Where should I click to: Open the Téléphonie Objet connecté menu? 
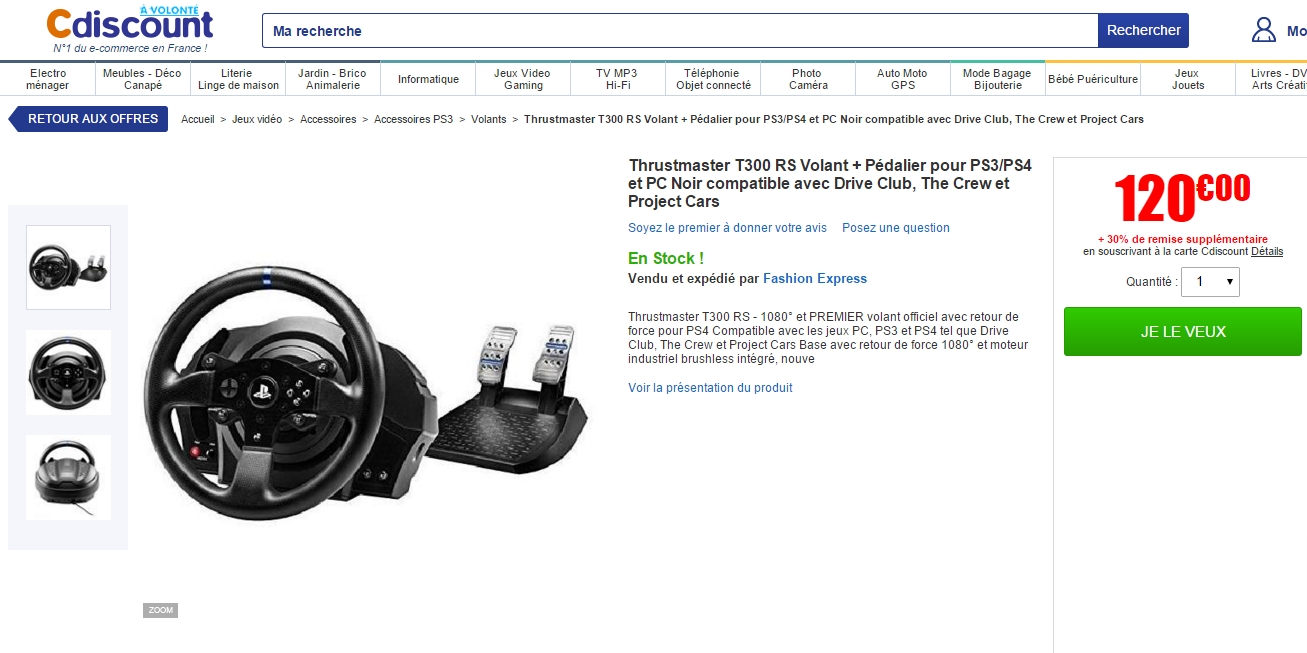[x=712, y=79]
